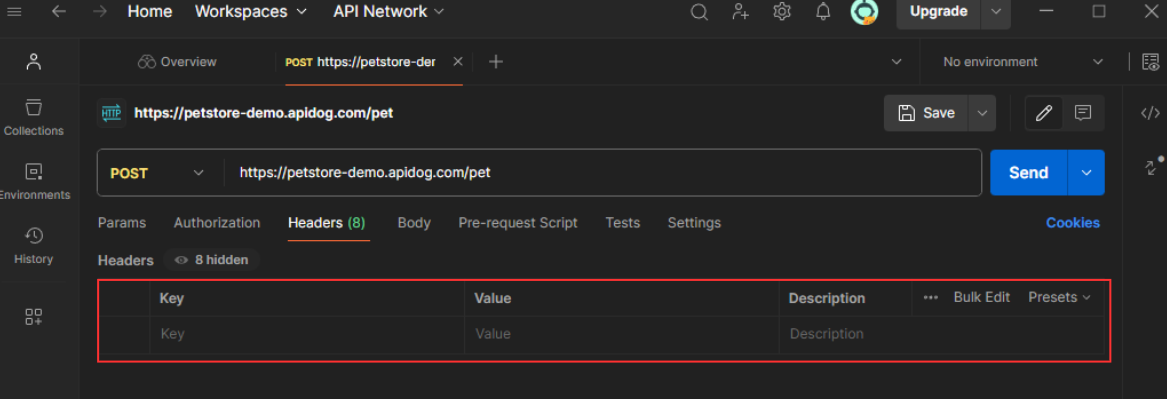The image size is (1167, 399).
Task: Toggle the 8 hidden headers eye
Action: coord(181,261)
